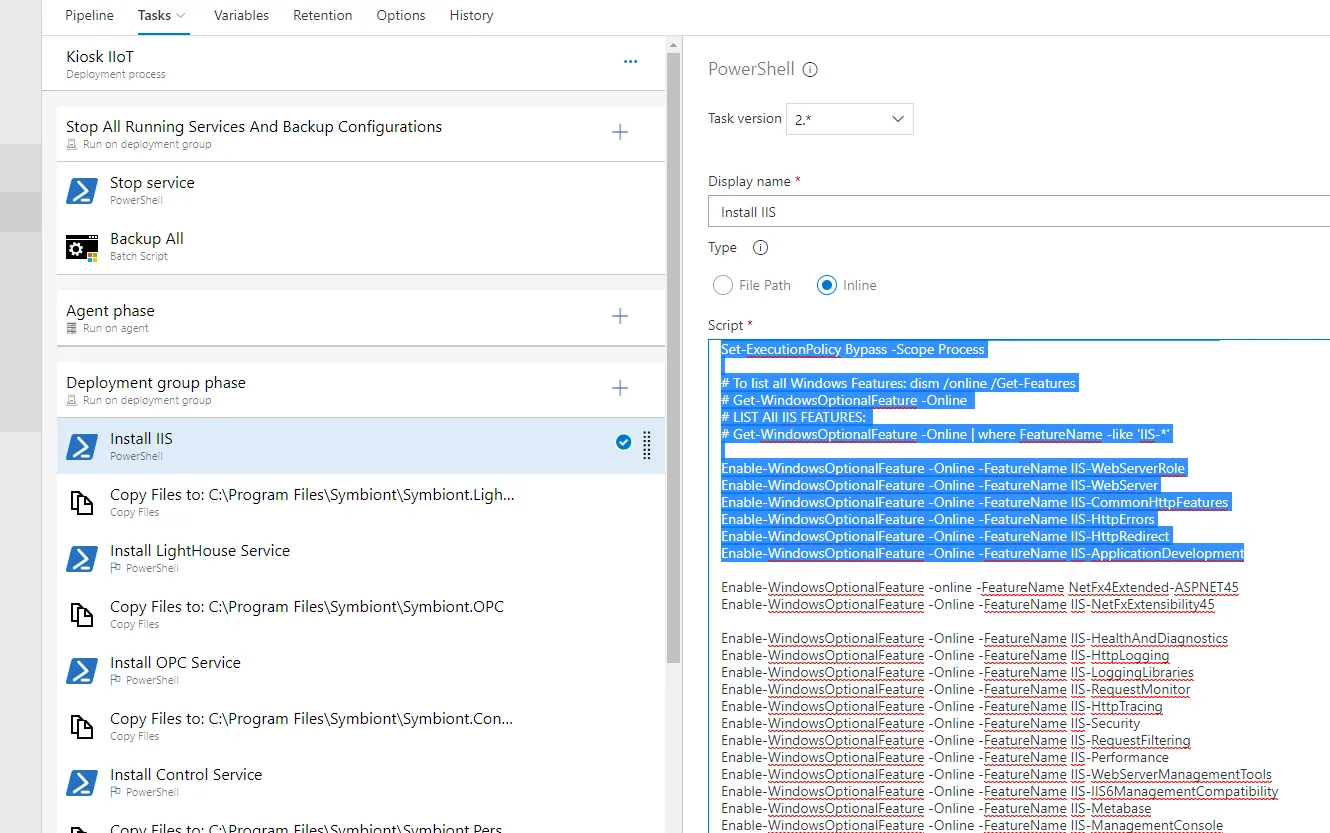Select the Backup All task
The width and height of the screenshot is (1330, 833).
(x=362, y=246)
